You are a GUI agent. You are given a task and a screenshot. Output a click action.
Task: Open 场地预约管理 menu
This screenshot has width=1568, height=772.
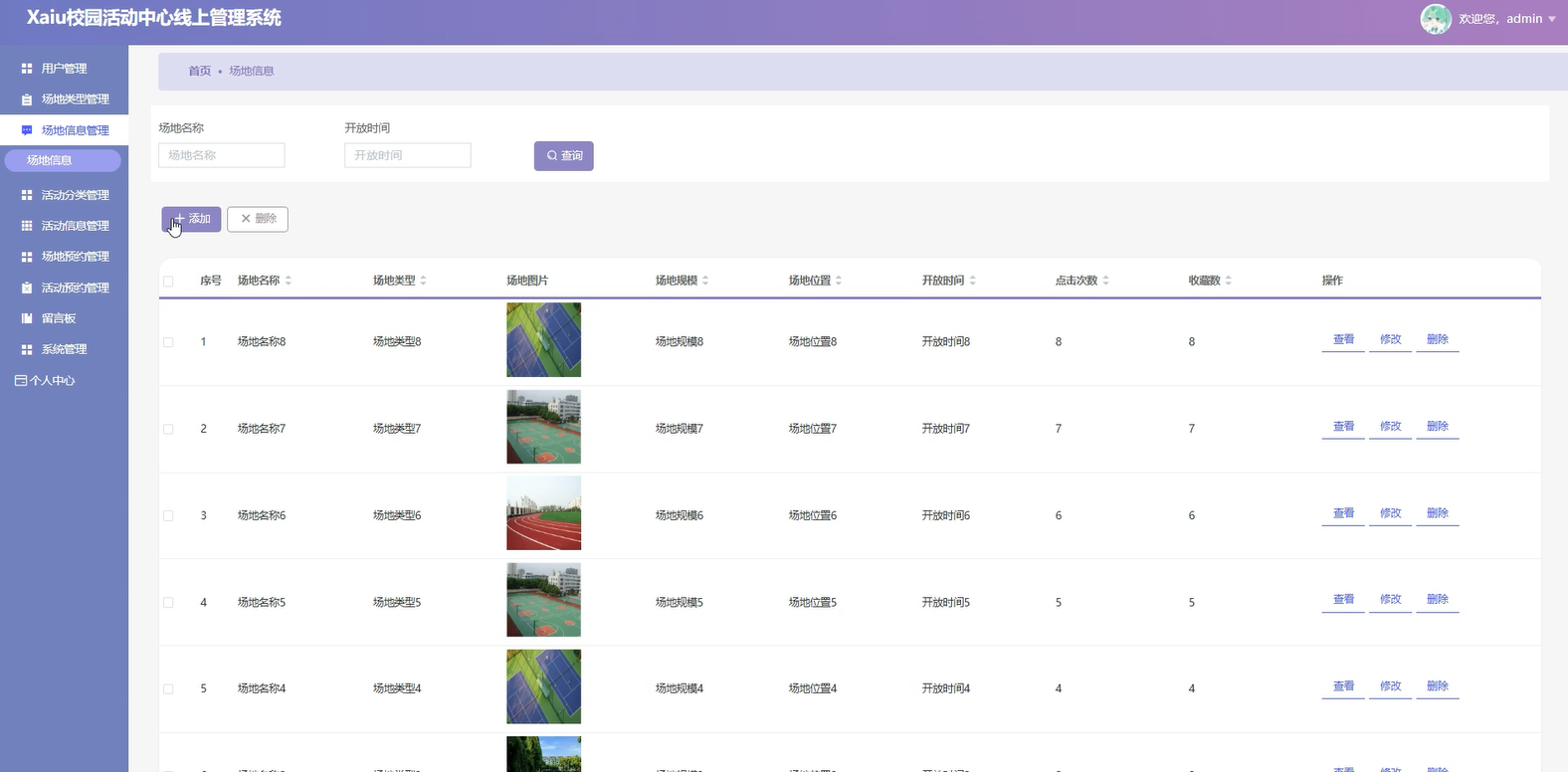64,257
